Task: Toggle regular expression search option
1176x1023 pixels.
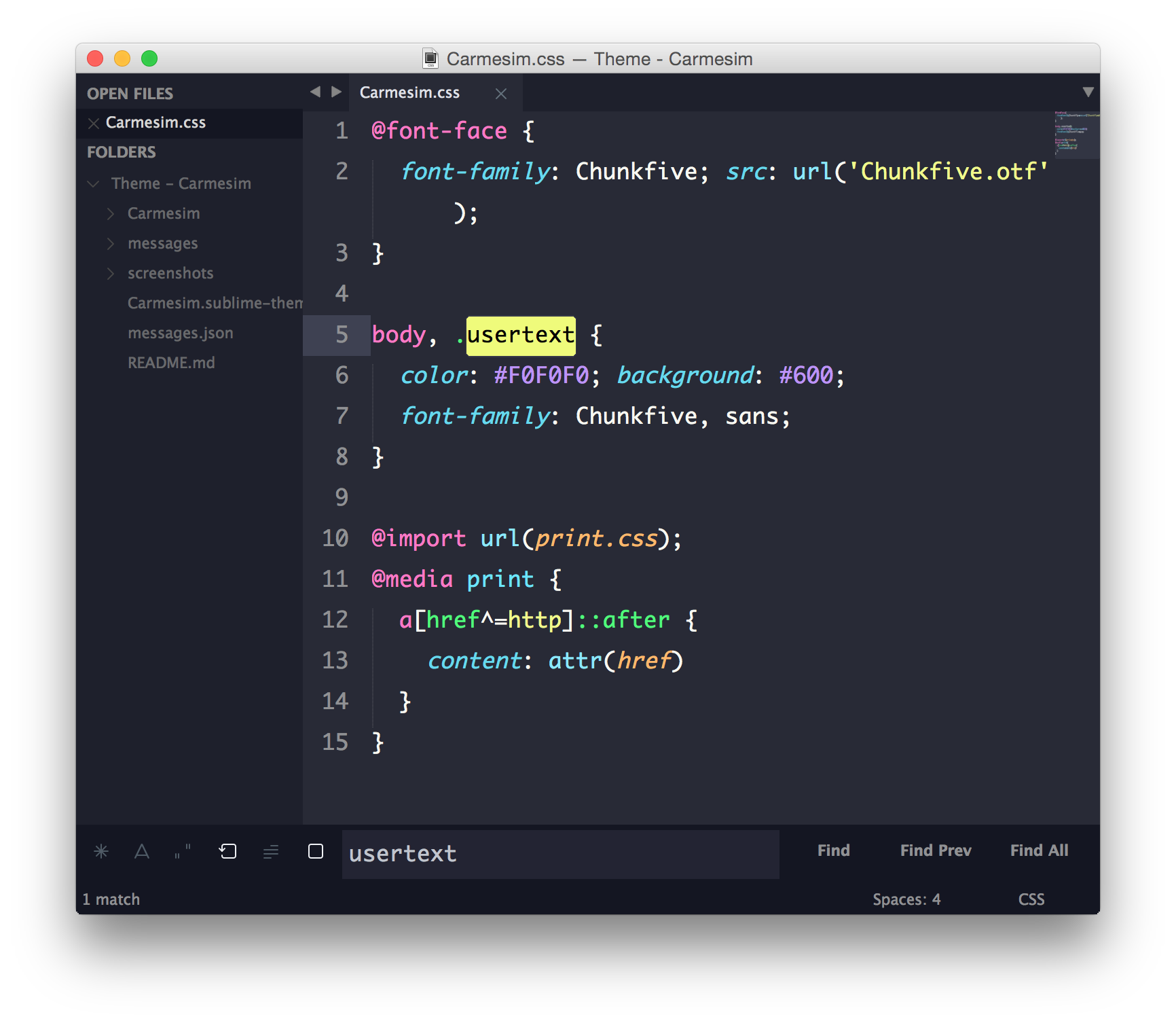Action: (x=101, y=851)
